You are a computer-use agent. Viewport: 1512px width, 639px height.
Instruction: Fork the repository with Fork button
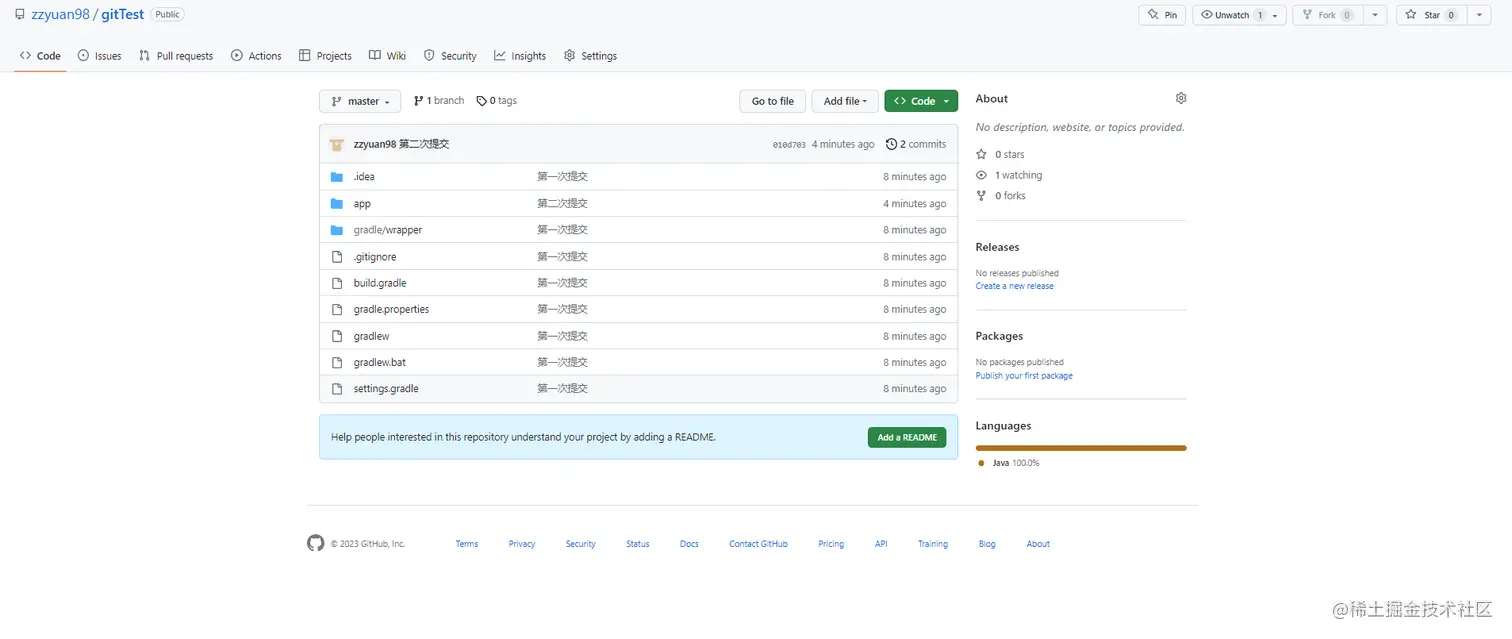pyautogui.click(x=1329, y=15)
